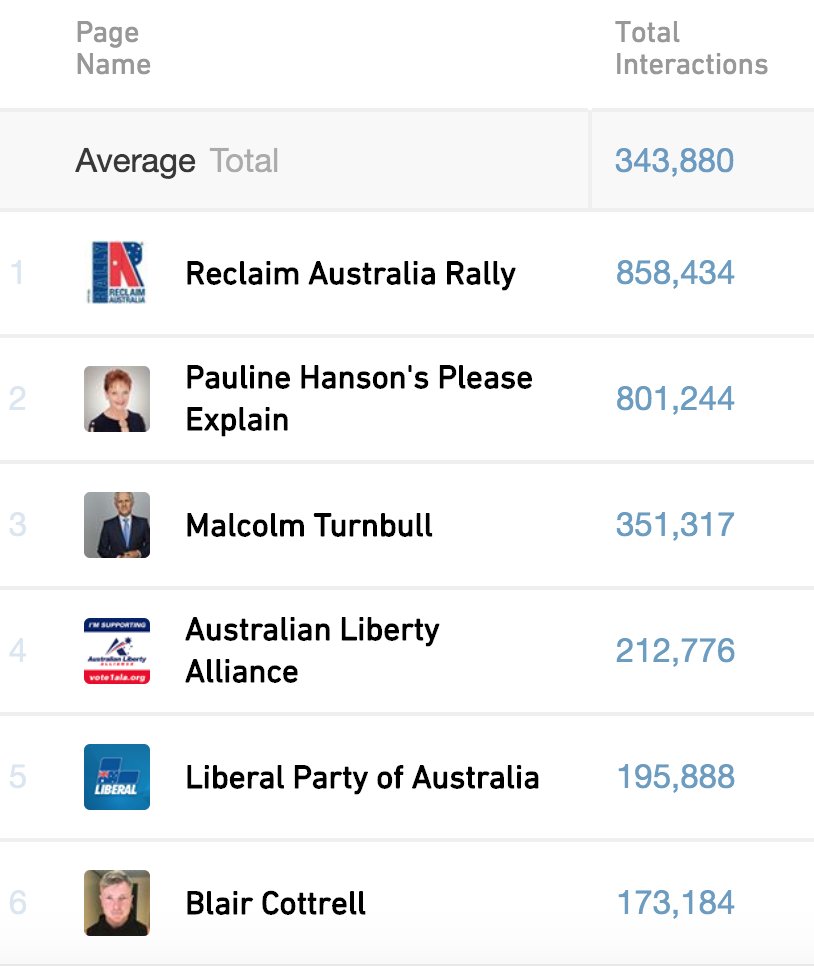Open Blair Cottrell's profile photo
The width and height of the screenshot is (814, 966).
(x=117, y=903)
